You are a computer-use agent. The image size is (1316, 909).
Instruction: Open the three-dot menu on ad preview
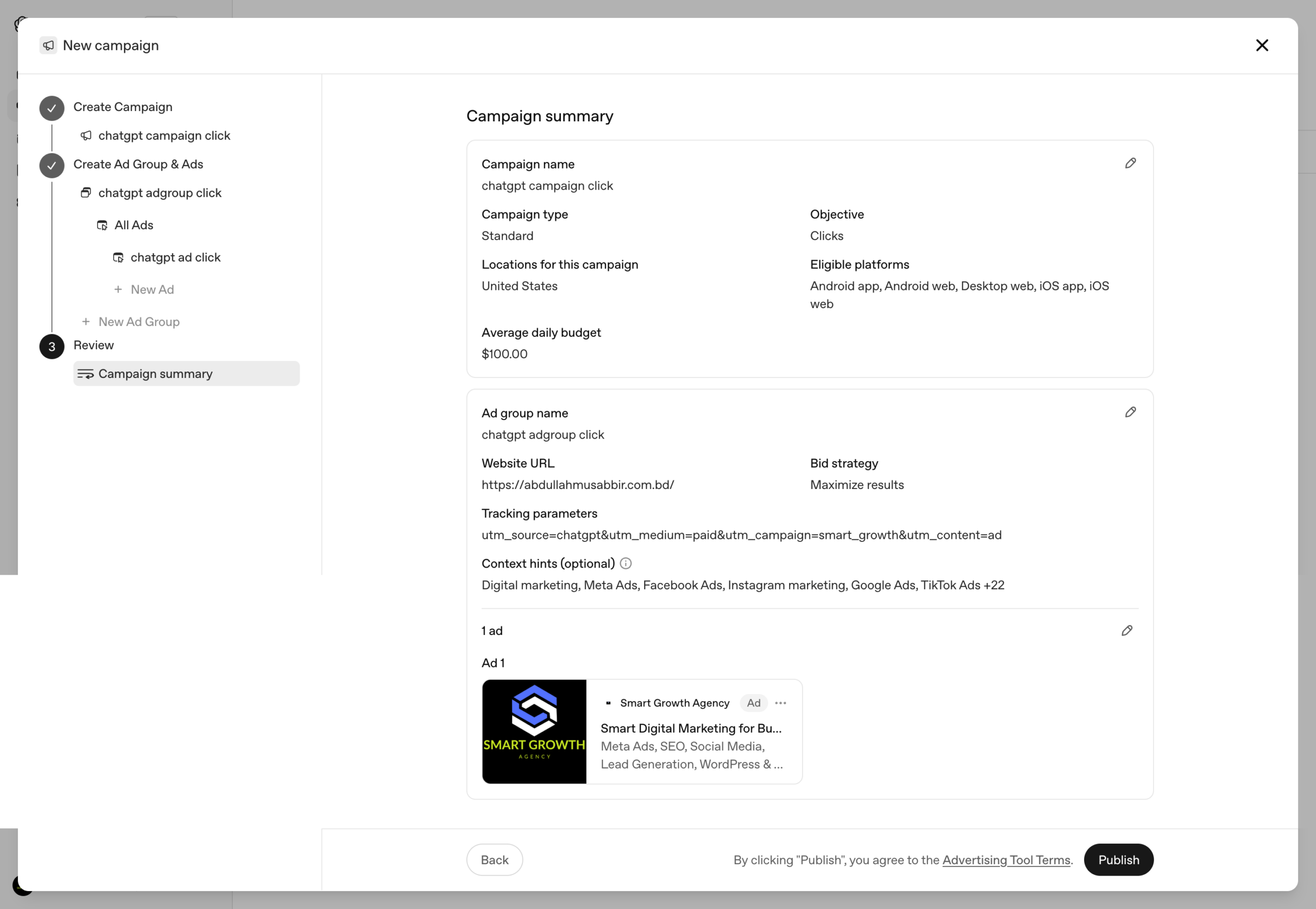pos(781,703)
